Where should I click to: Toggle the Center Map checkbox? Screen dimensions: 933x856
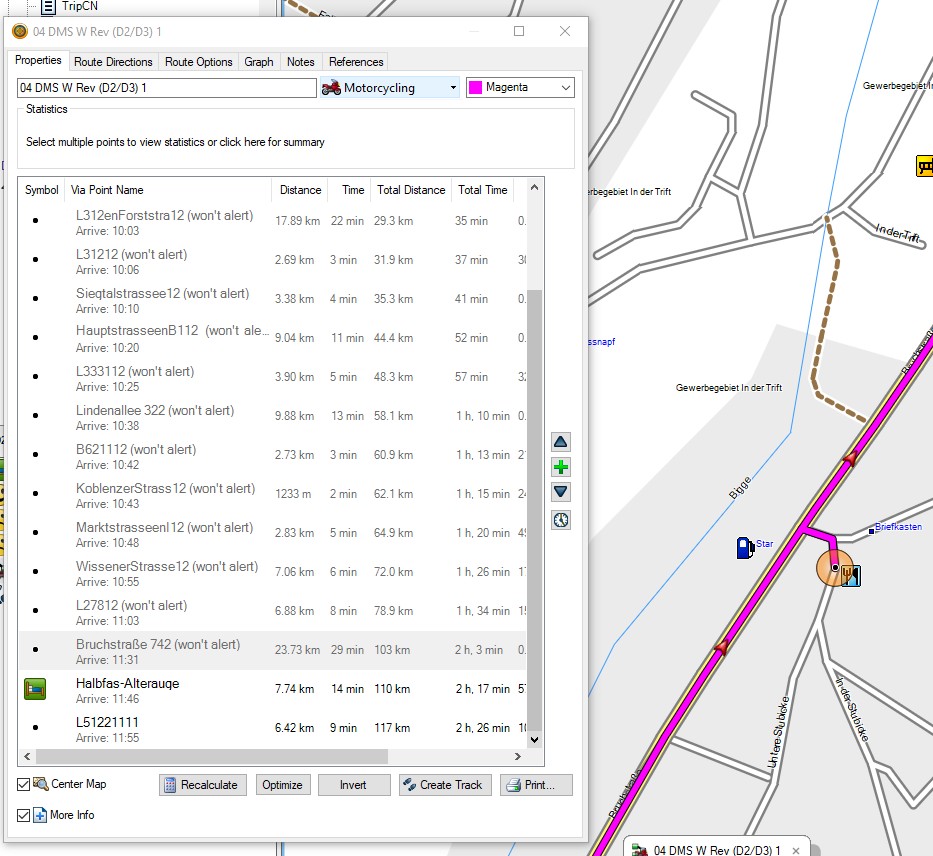click(x=24, y=784)
